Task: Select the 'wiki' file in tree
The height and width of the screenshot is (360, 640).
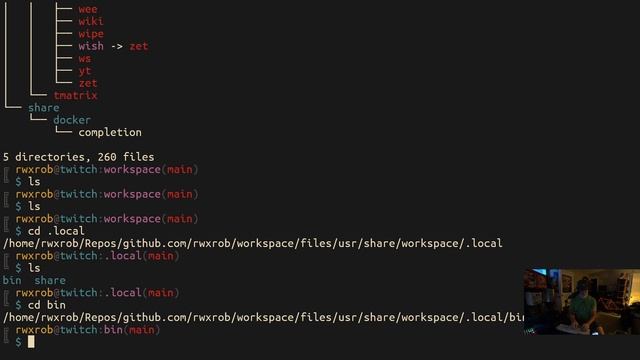Action: click(91, 21)
